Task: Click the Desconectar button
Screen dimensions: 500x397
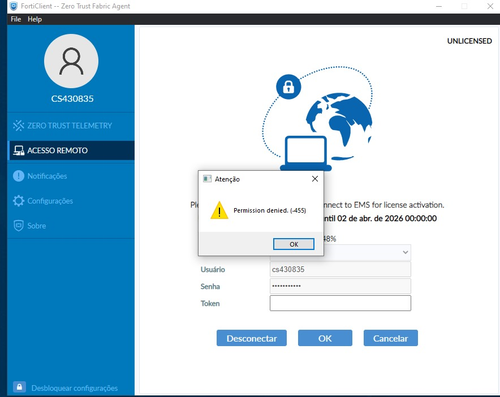Action: 252,338
